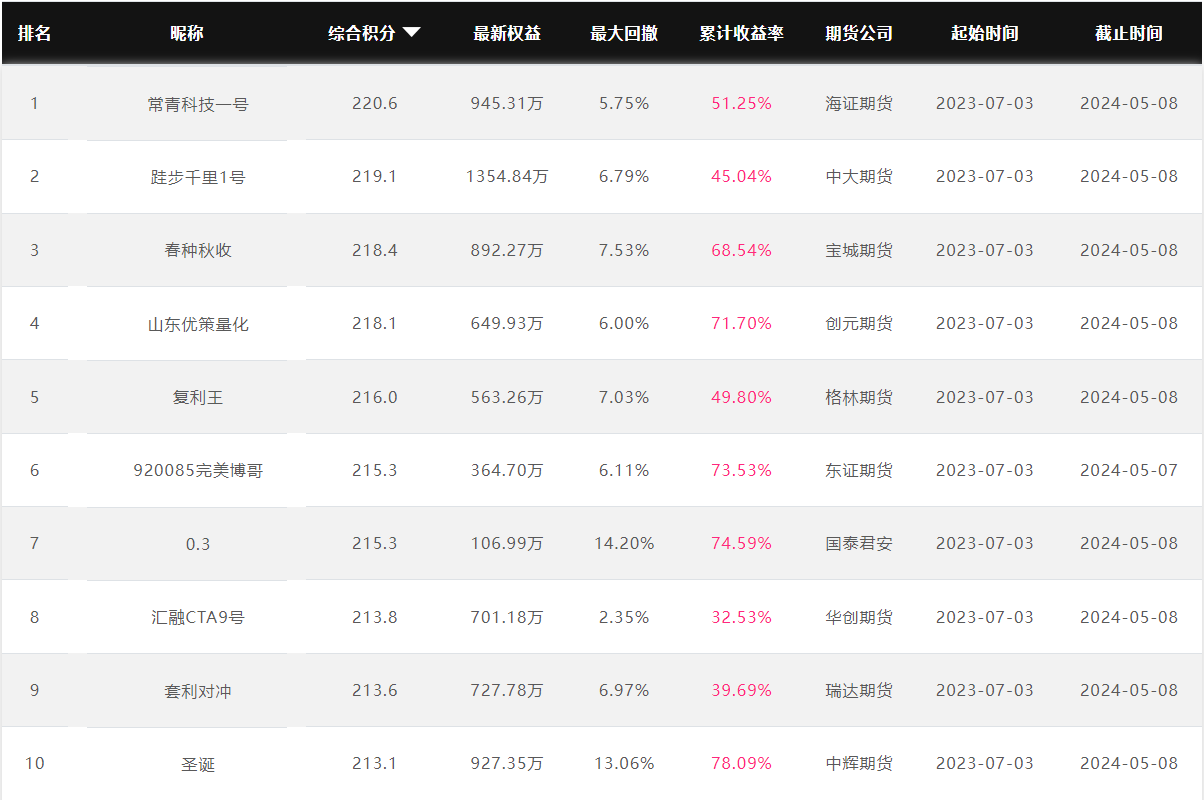Click the 海证期货 company cell
Screen dimensions: 1204x800
click(859, 103)
